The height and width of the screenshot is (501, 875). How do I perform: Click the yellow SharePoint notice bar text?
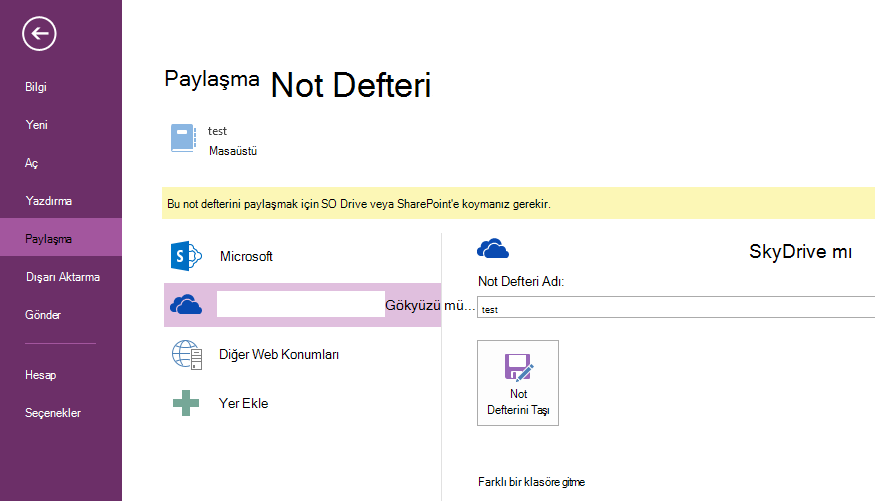tap(359, 204)
